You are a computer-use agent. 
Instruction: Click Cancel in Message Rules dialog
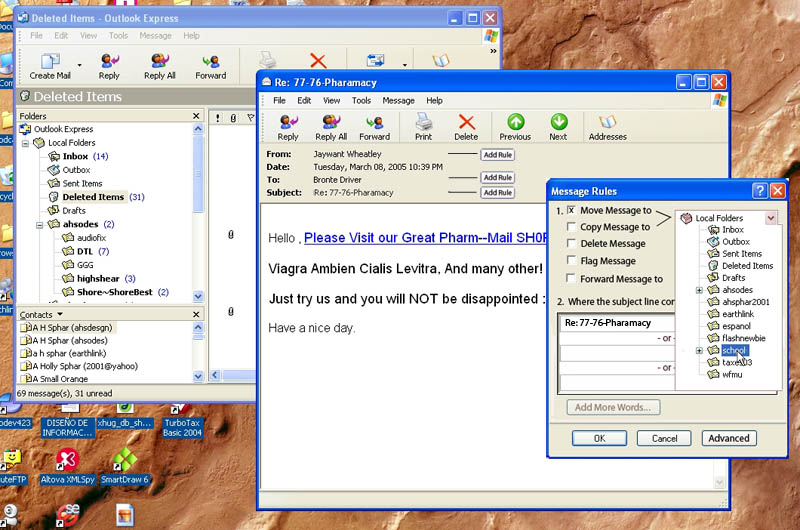tap(664, 438)
